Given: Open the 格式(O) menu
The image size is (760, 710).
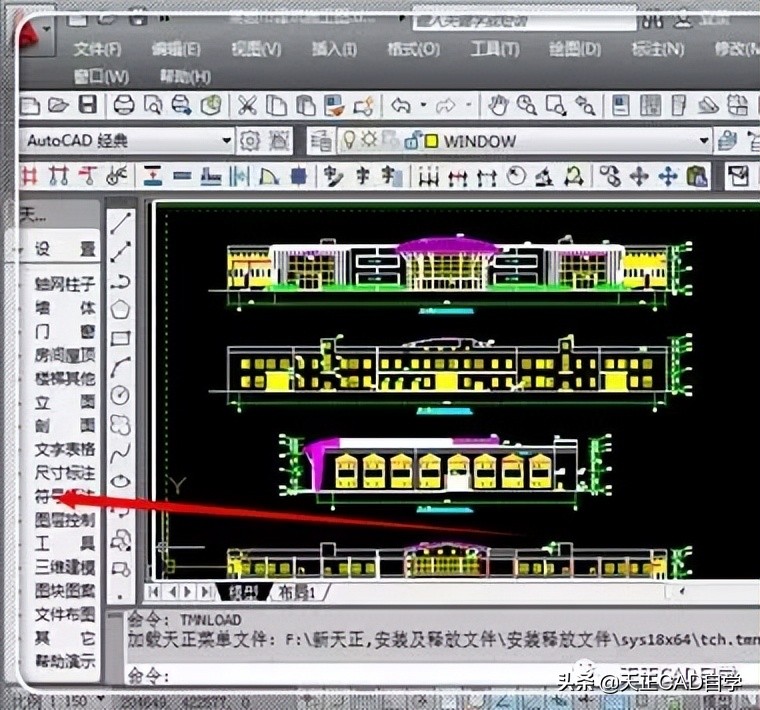Looking at the screenshot, I should 412,49.
